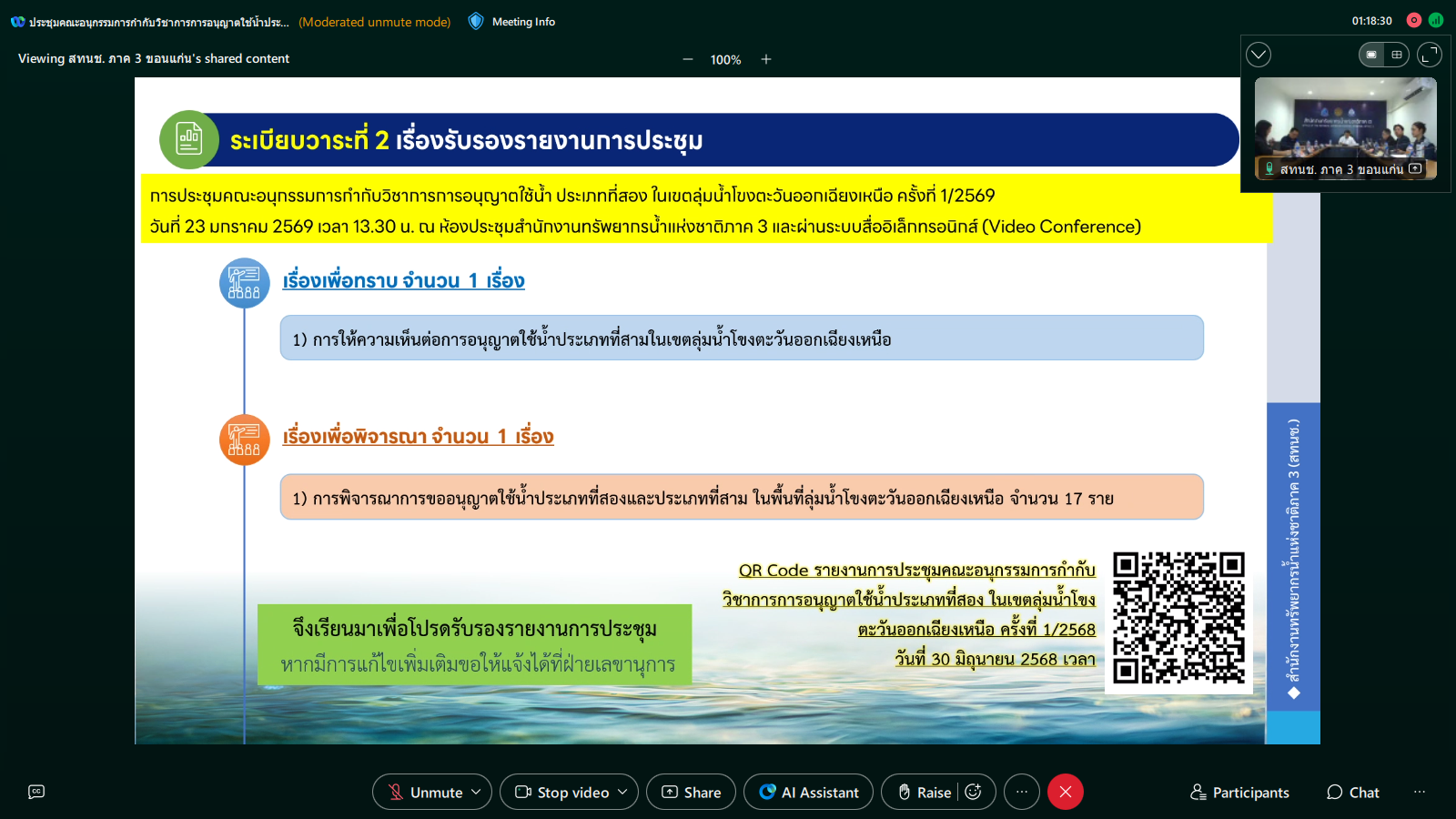Open Meeting Info shield icon
Screen dimensions: 1456x819
tap(476, 21)
